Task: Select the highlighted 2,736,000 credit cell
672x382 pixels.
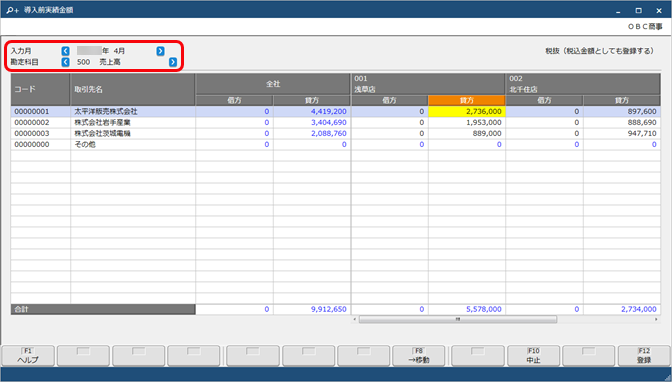Action: pyautogui.click(x=467, y=111)
